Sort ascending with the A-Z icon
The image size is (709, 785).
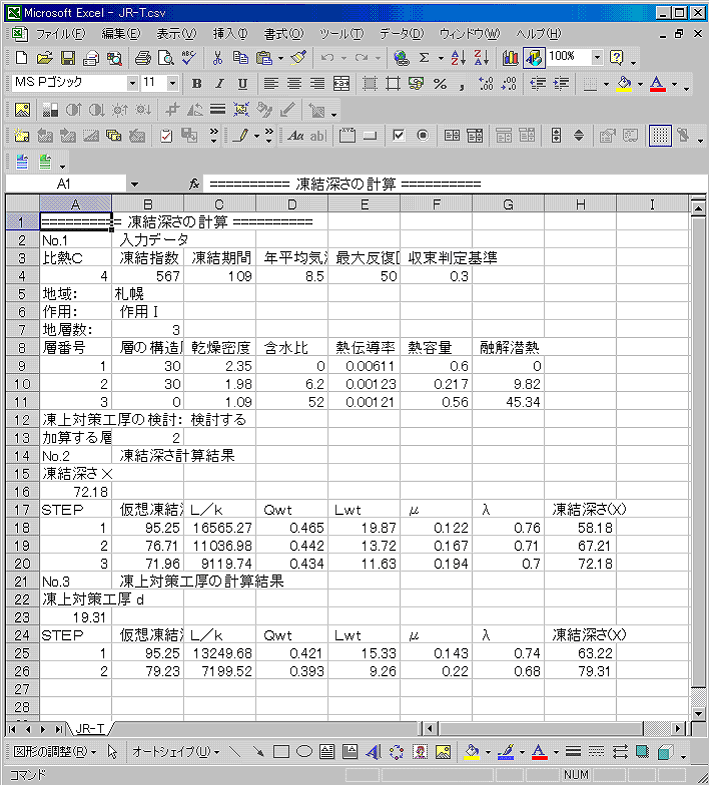(457, 58)
